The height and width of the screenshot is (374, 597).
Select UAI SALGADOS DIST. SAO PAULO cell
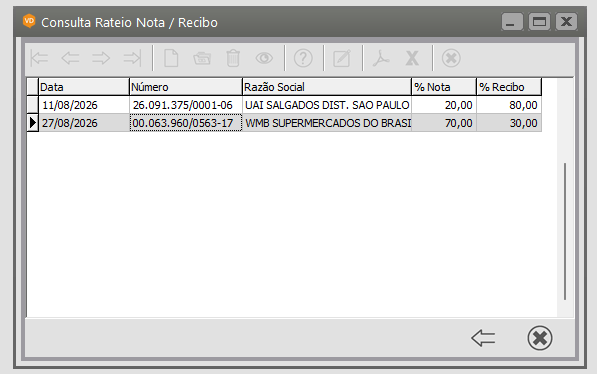[327, 105]
